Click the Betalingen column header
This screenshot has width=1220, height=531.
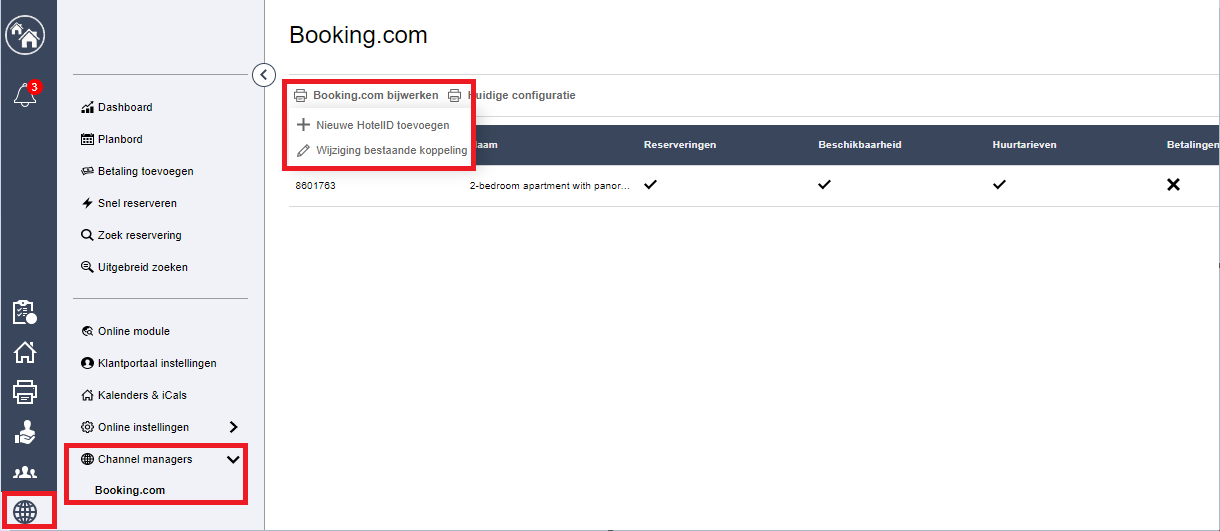(x=1193, y=145)
